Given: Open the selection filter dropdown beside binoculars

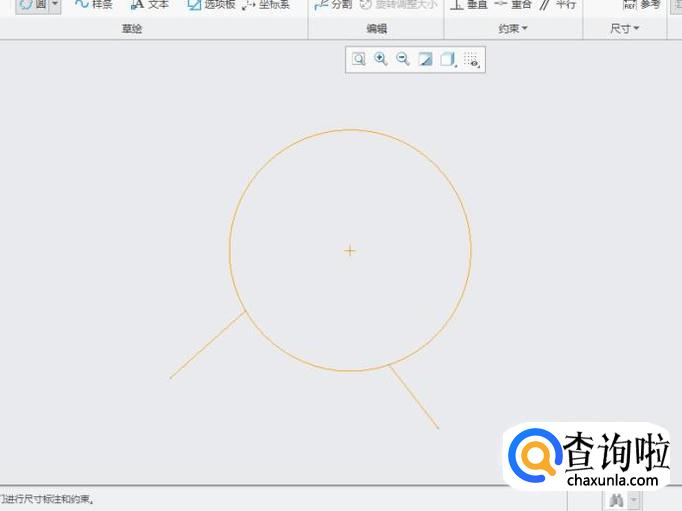Looking at the screenshot, I should (634, 500).
